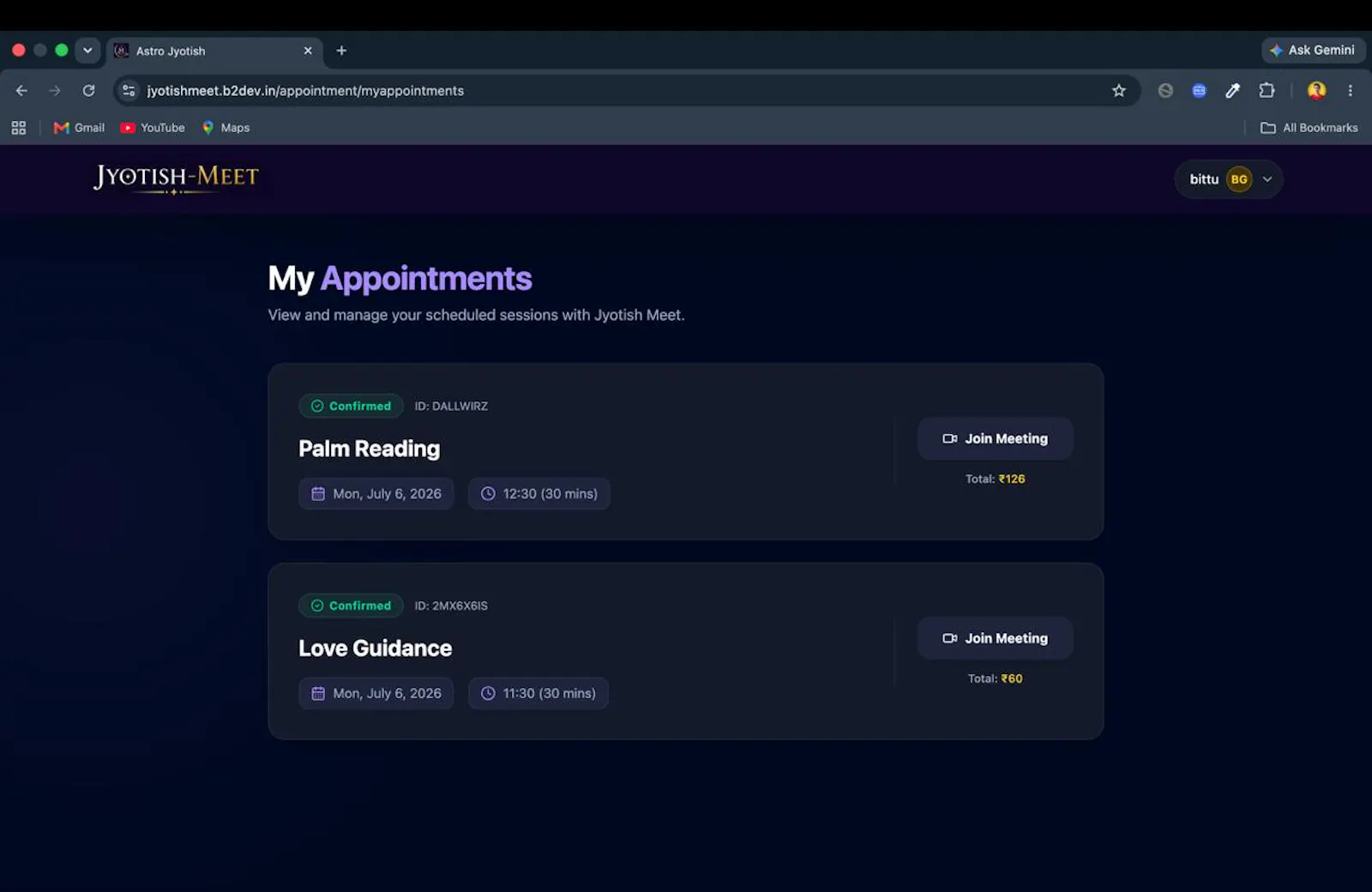
Task: Open the bittu user menu dropdown
Action: pyautogui.click(x=1228, y=179)
